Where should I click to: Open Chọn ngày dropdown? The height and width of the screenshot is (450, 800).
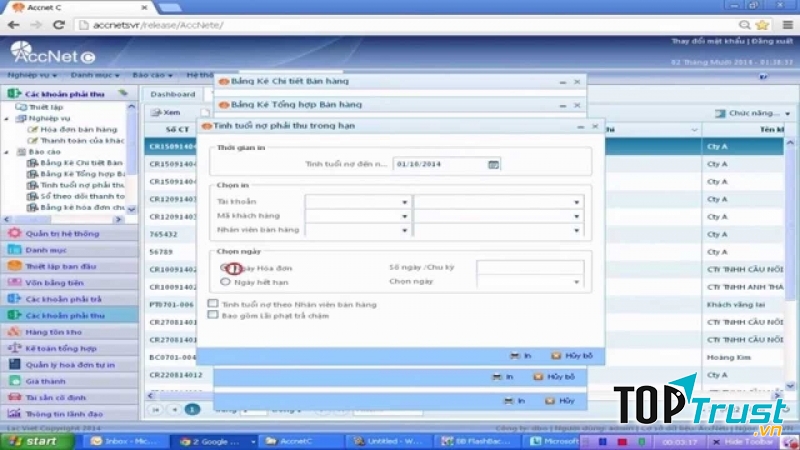576,282
